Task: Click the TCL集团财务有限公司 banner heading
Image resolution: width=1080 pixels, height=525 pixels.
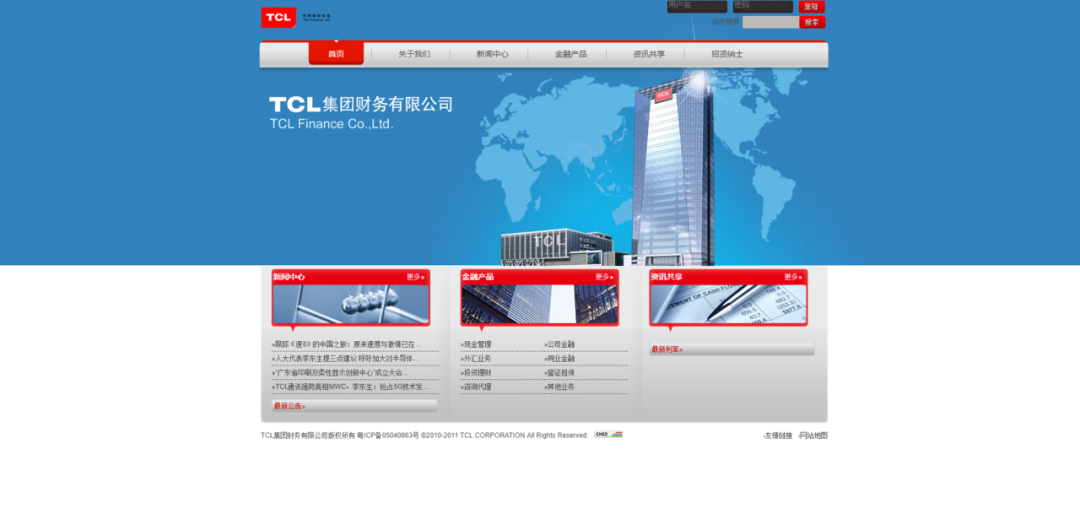Action: 361,105
